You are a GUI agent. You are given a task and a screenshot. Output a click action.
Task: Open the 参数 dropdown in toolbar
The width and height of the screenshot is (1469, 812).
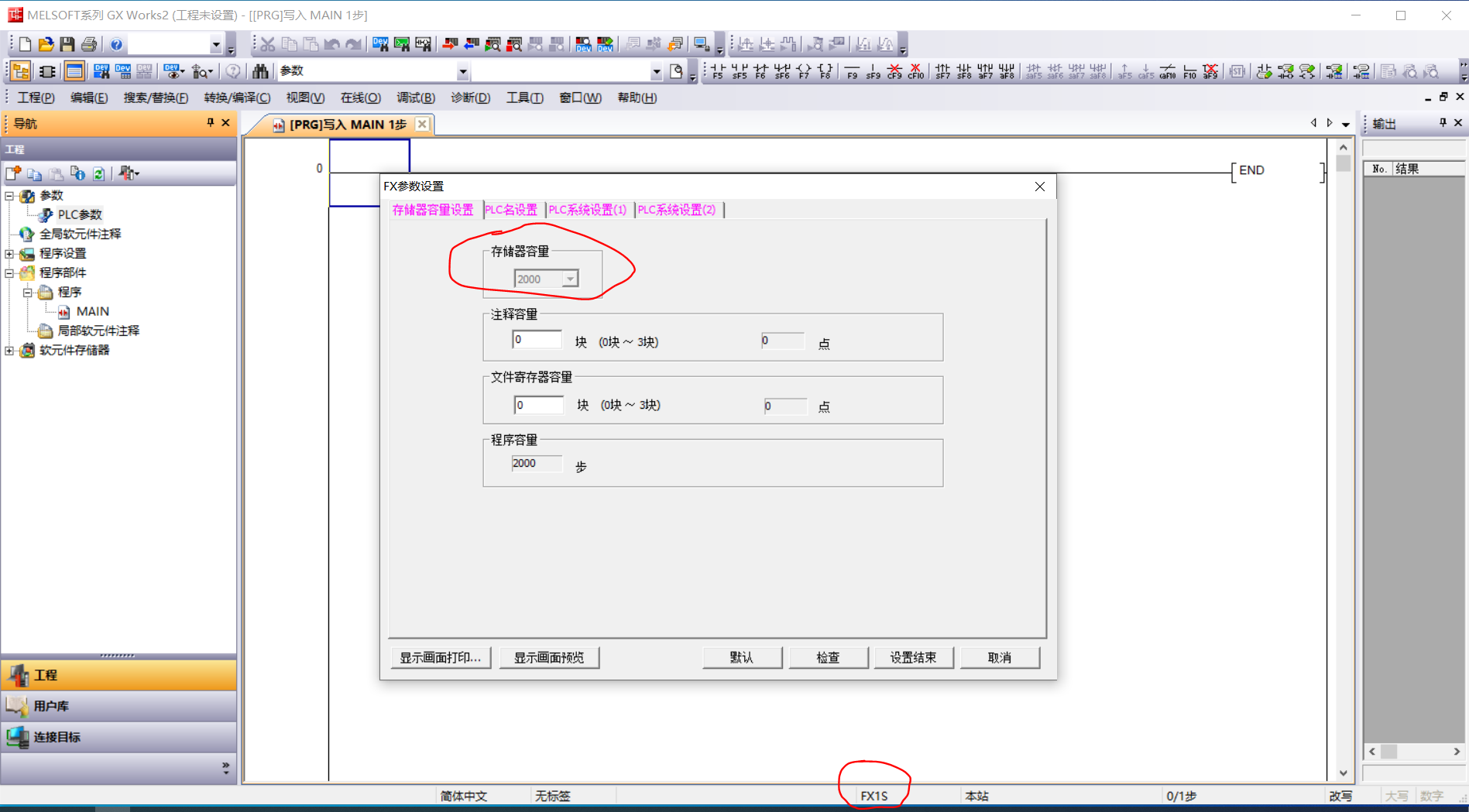coord(462,72)
